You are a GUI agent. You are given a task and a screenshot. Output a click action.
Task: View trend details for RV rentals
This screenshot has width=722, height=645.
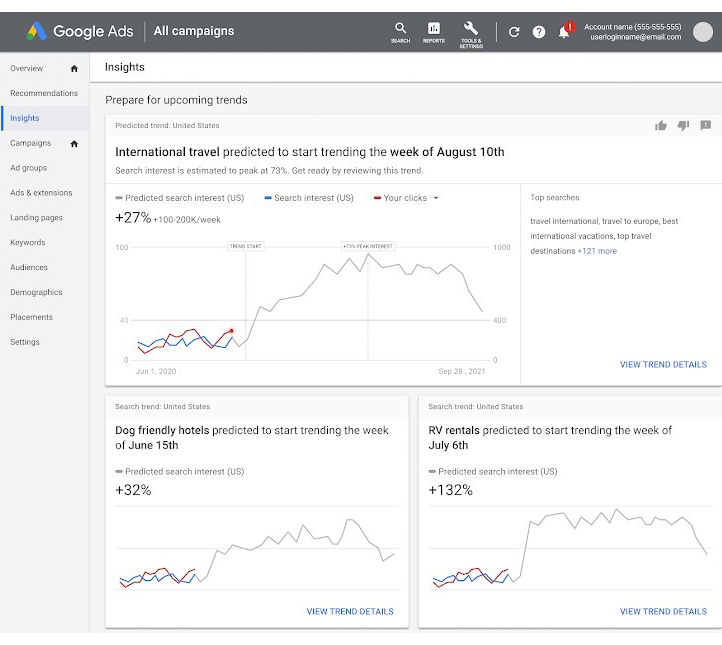pos(663,611)
